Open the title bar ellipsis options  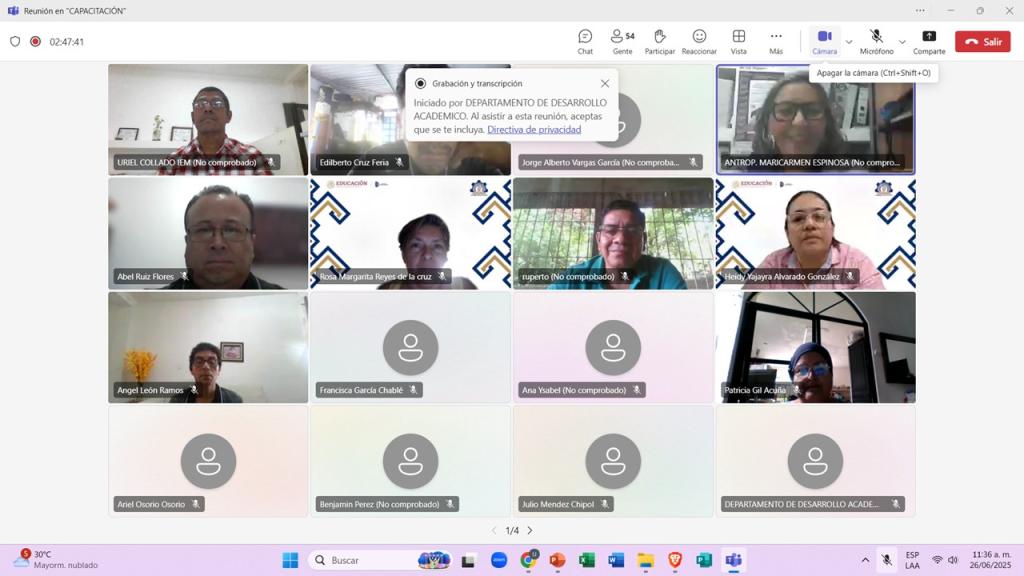pos(920,11)
